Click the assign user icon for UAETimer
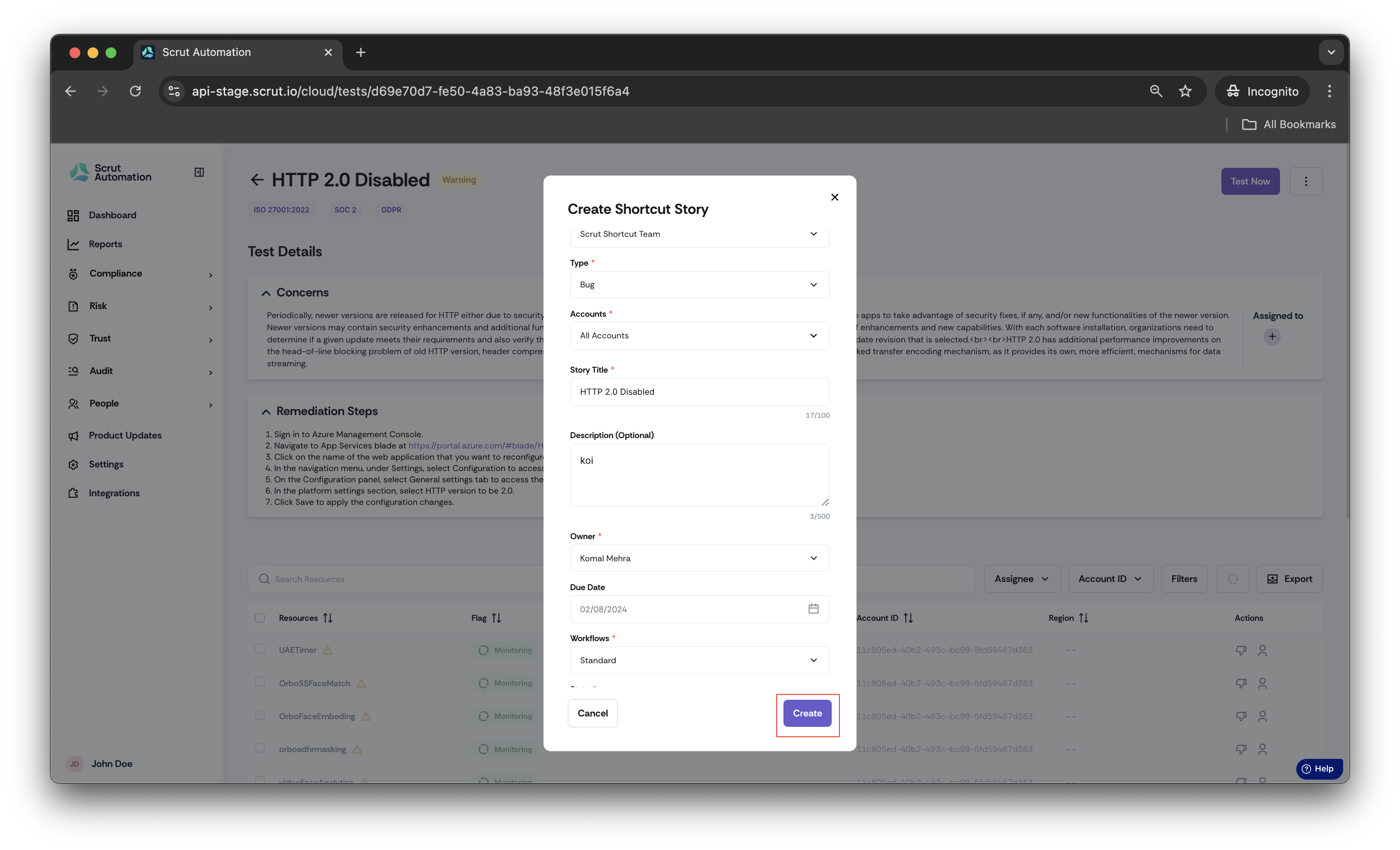This screenshot has width=1400, height=850. click(1262, 650)
